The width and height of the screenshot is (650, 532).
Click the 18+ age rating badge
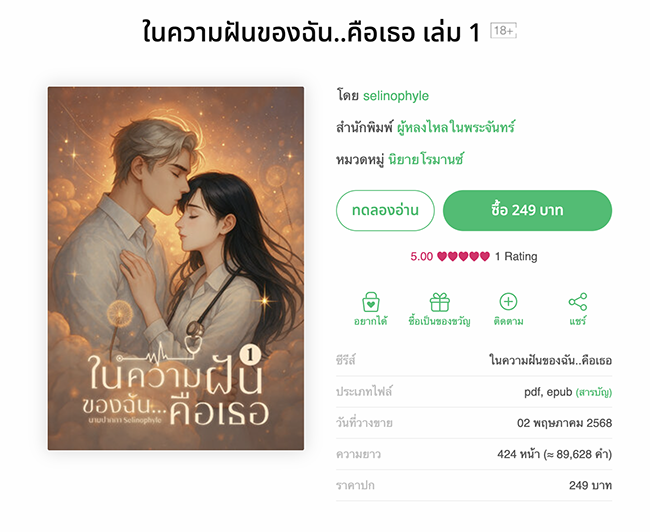pyautogui.click(x=503, y=30)
